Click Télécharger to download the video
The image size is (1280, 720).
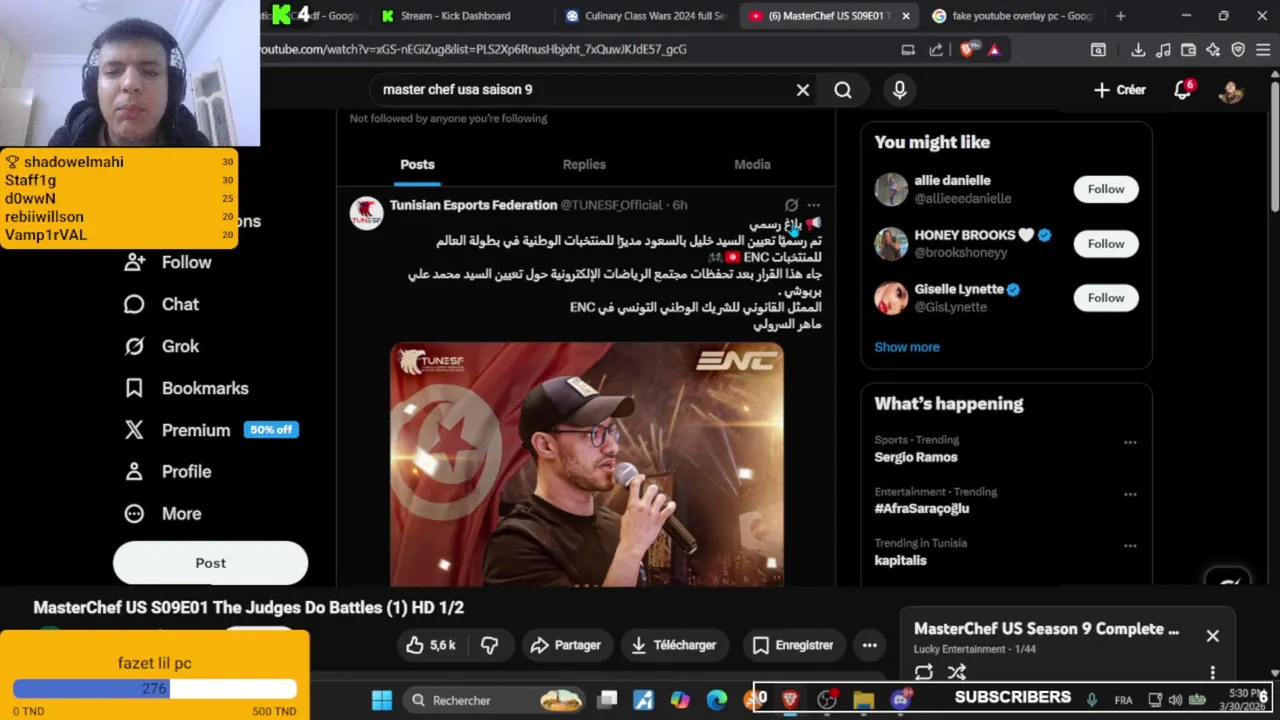[x=675, y=645]
